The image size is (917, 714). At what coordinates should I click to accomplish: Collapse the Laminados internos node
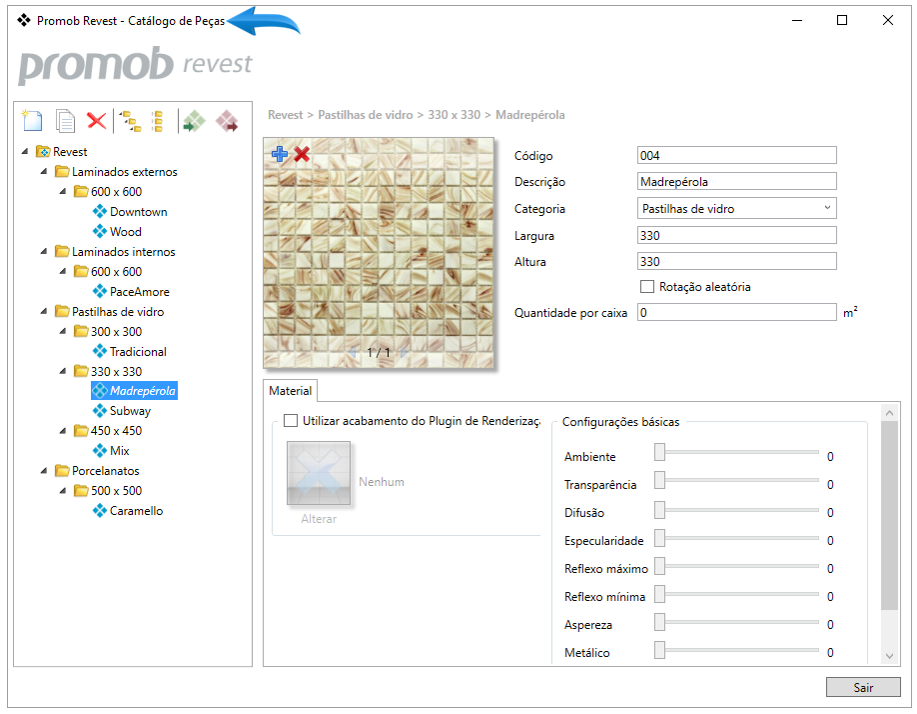[x=44, y=251]
